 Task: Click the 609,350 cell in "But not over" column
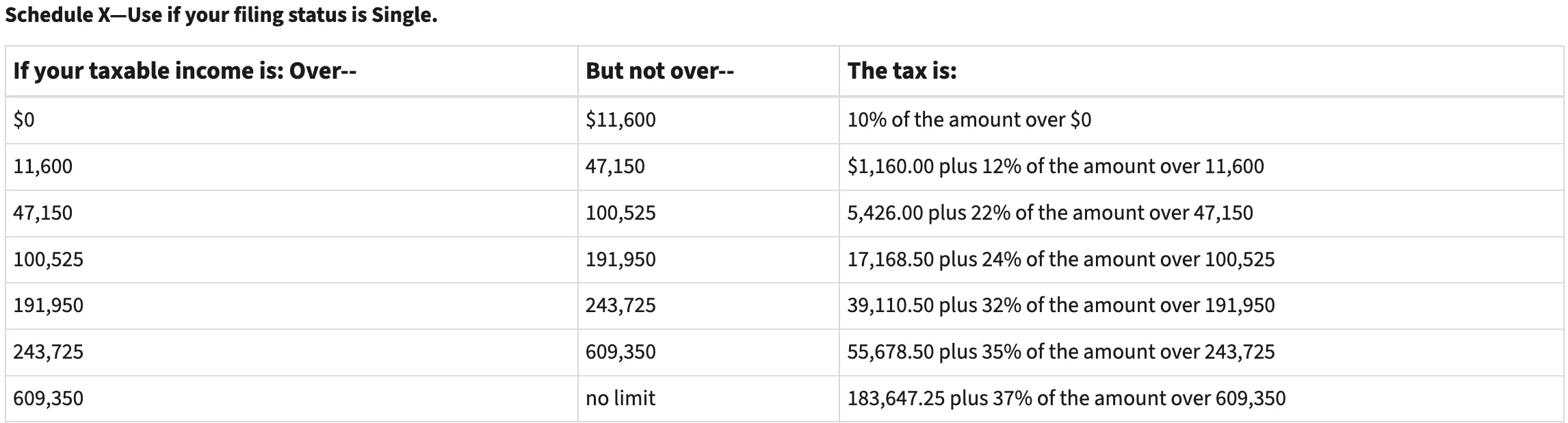(620, 352)
